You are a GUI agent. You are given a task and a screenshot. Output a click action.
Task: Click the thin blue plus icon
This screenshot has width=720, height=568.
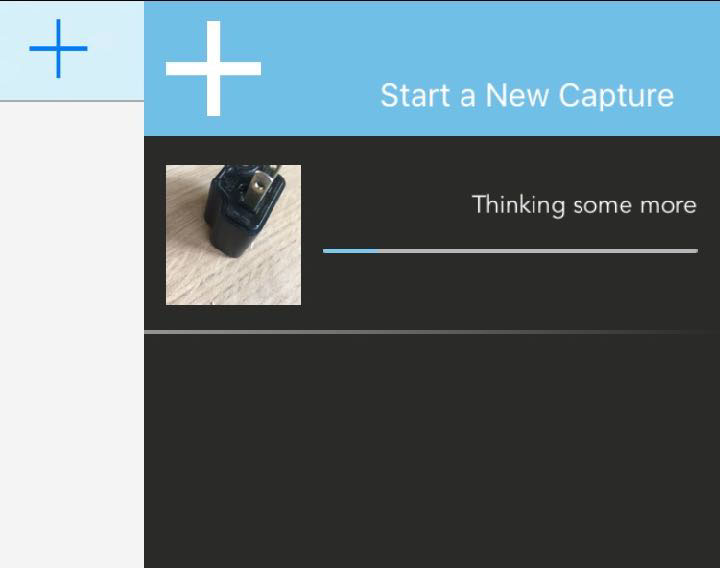click(58, 48)
